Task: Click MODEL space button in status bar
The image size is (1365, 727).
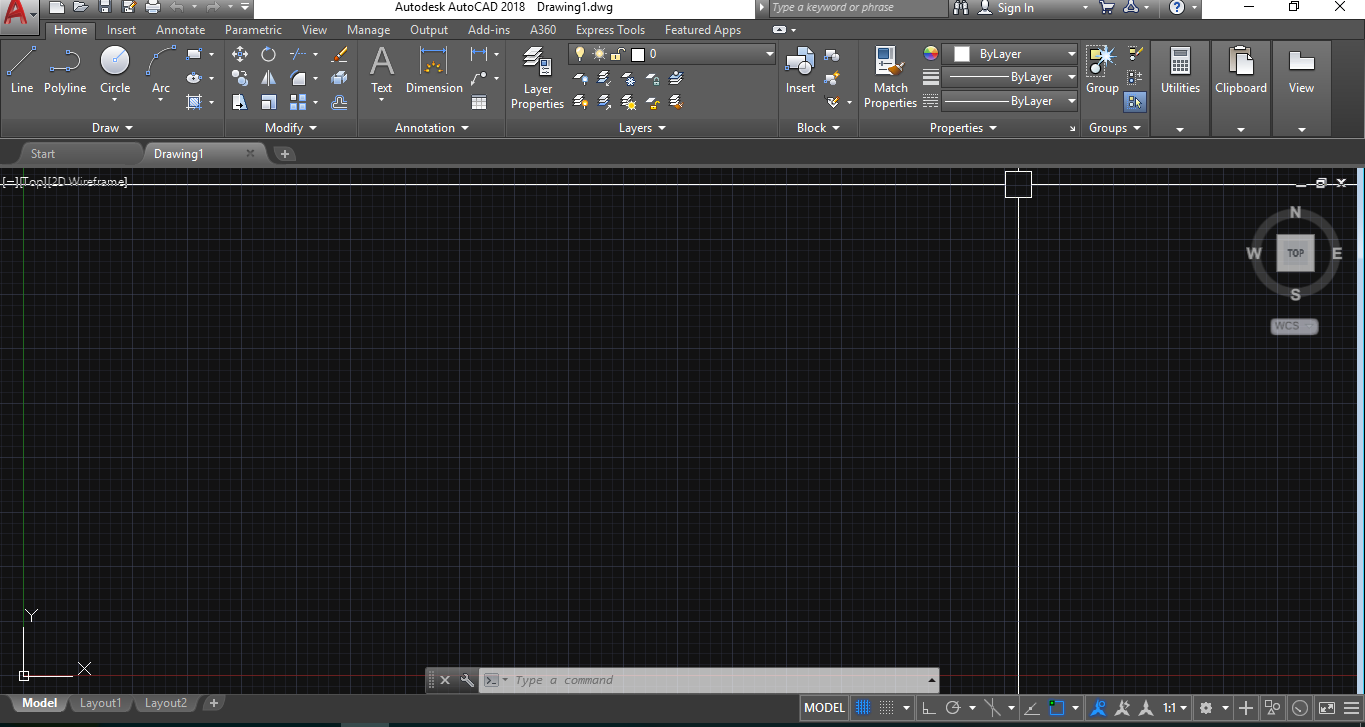Action: (825, 708)
